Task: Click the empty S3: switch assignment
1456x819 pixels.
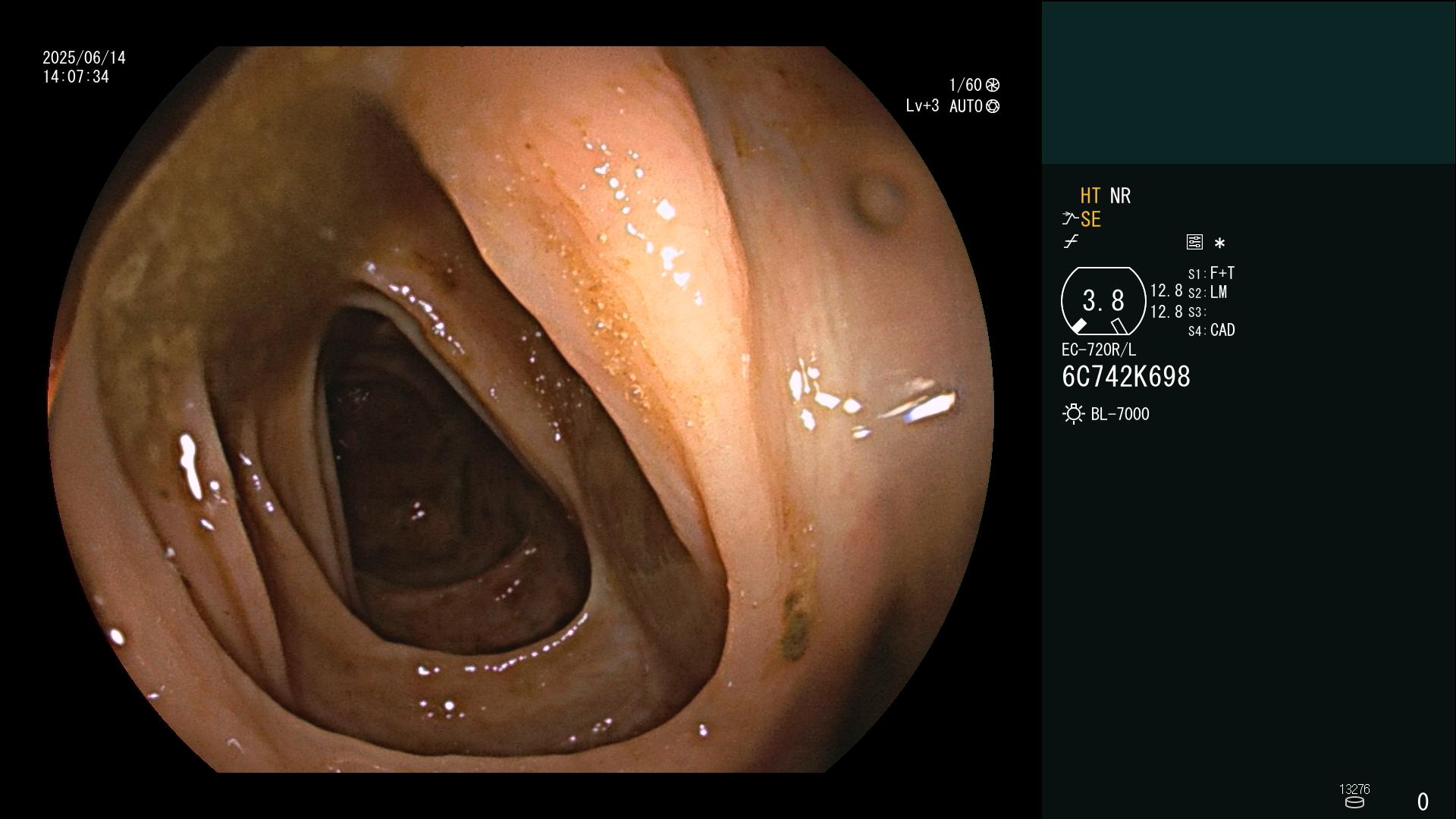Action: click(1197, 312)
